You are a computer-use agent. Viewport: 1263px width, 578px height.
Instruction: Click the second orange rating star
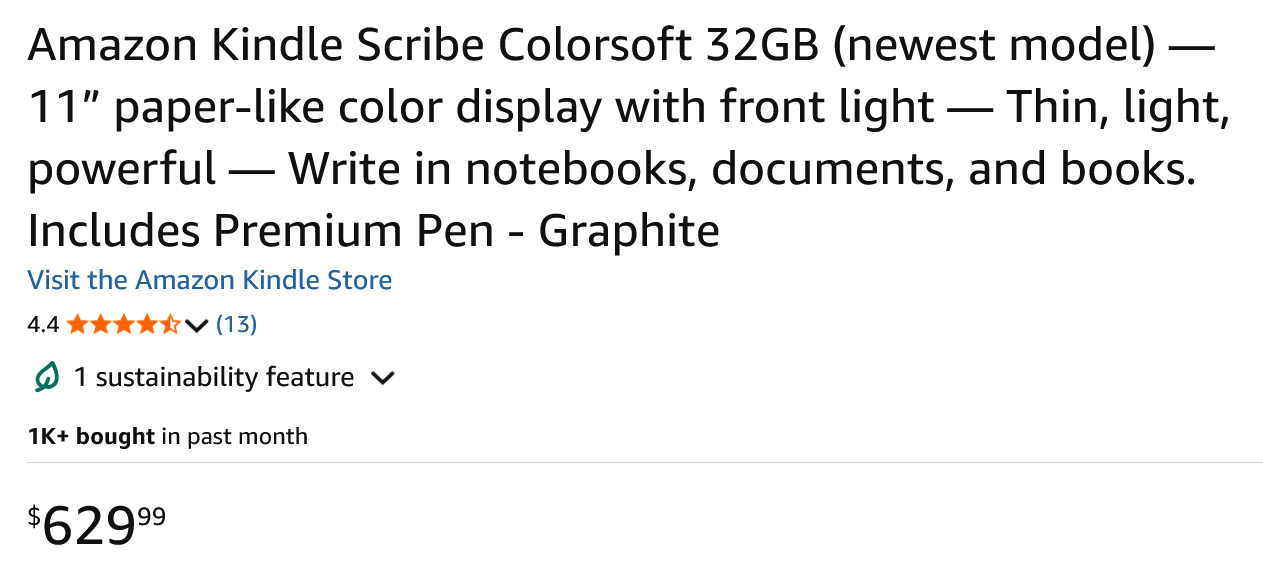click(101, 324)
